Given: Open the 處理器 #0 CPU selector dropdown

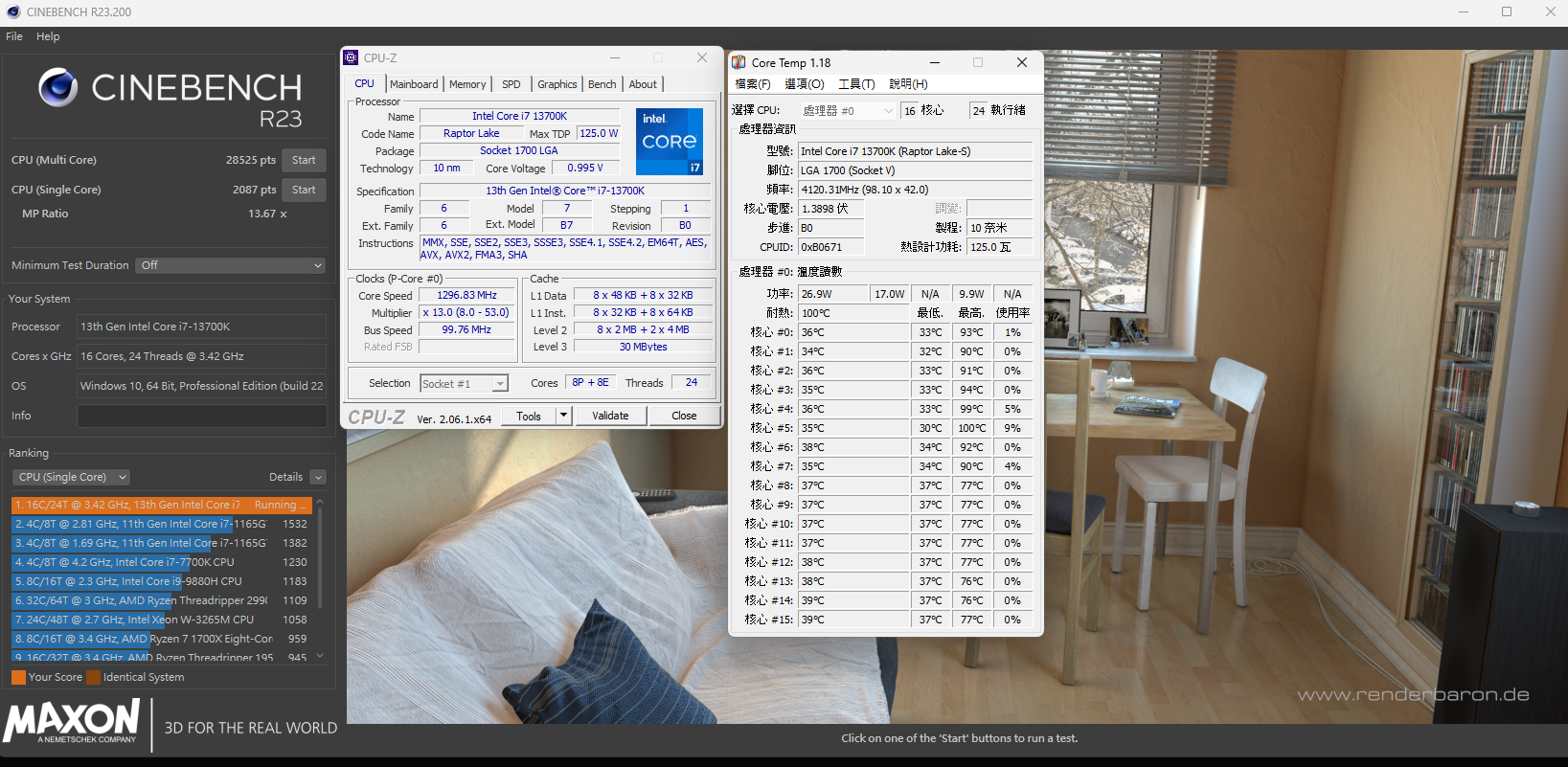Looking at the screenshot, I should tap(847, 111).
